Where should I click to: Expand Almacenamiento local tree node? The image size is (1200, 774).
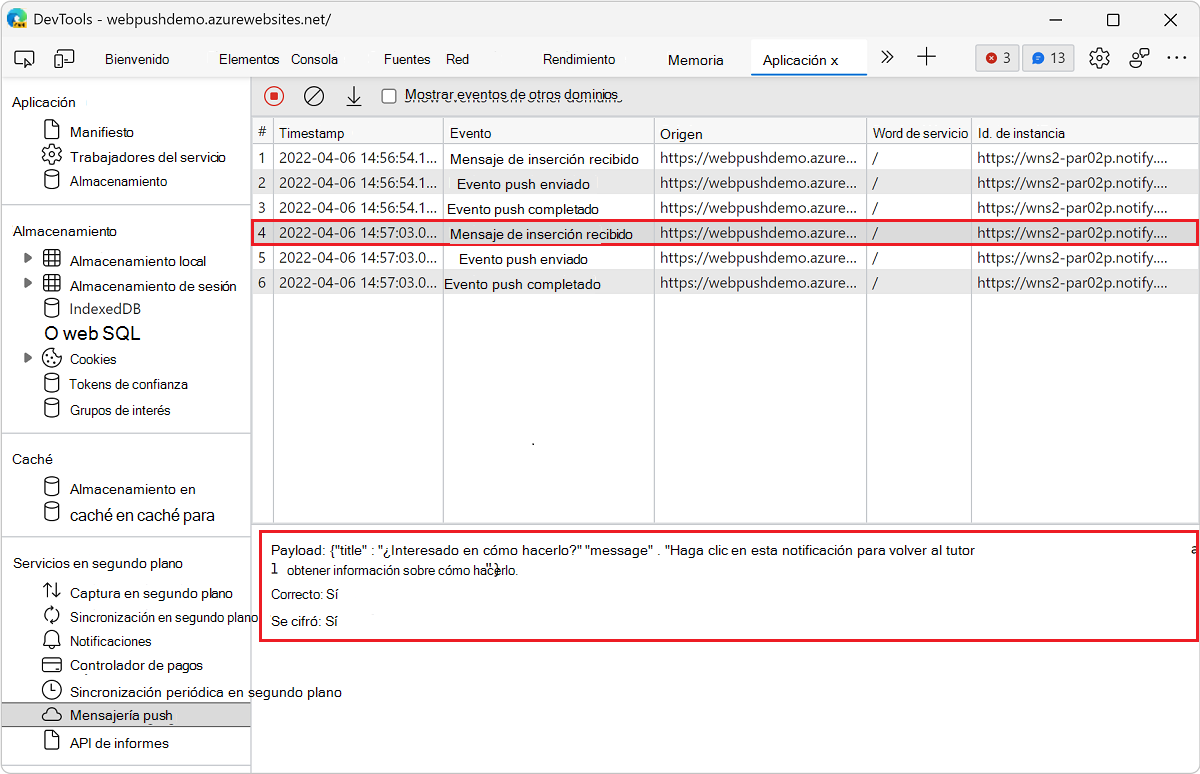[x=28, y=259]
